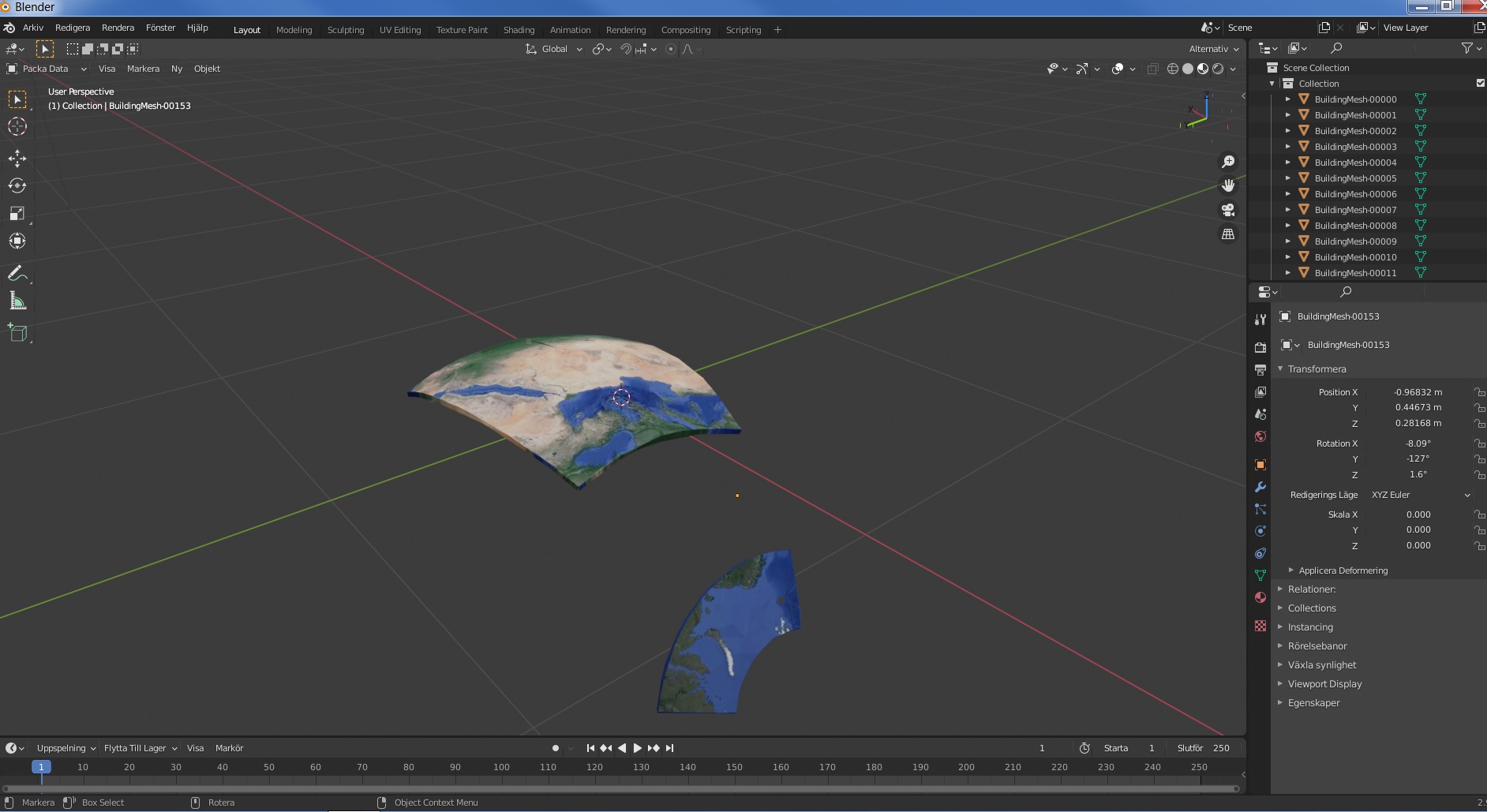Activate the Rotate tool

[x=17, y=186]
